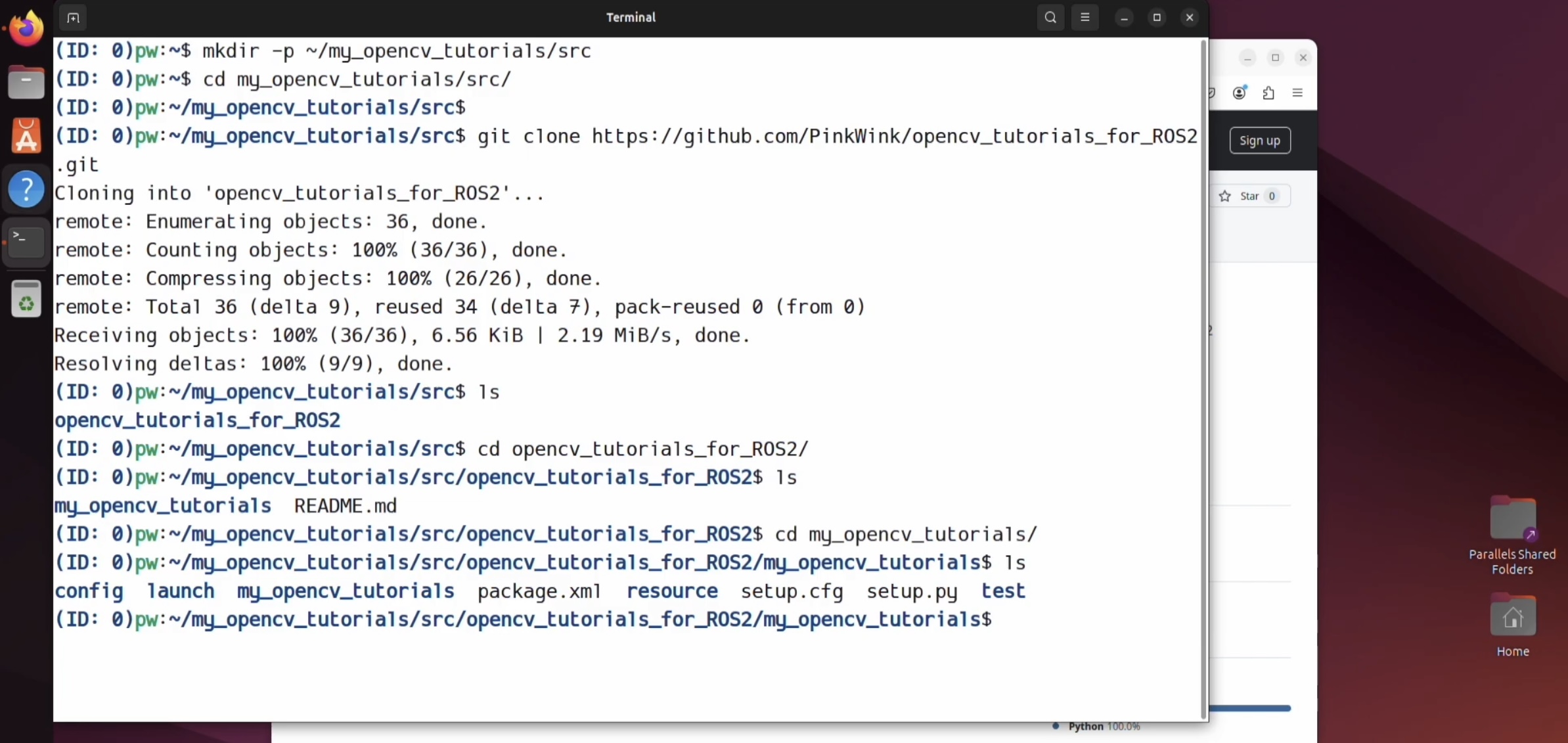The image size is (1568, 743).
Task: Open the Firefox account profile icon
Action: point(1239,93)
